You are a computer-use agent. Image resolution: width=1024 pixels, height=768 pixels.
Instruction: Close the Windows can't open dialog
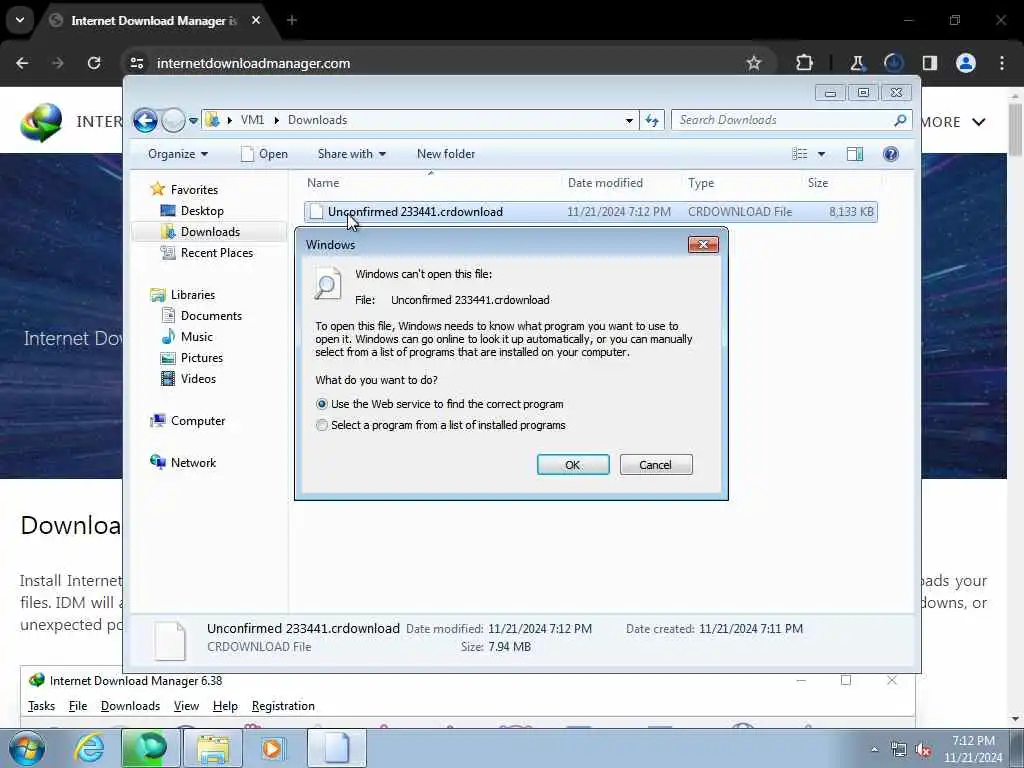[x=703, y=245]
